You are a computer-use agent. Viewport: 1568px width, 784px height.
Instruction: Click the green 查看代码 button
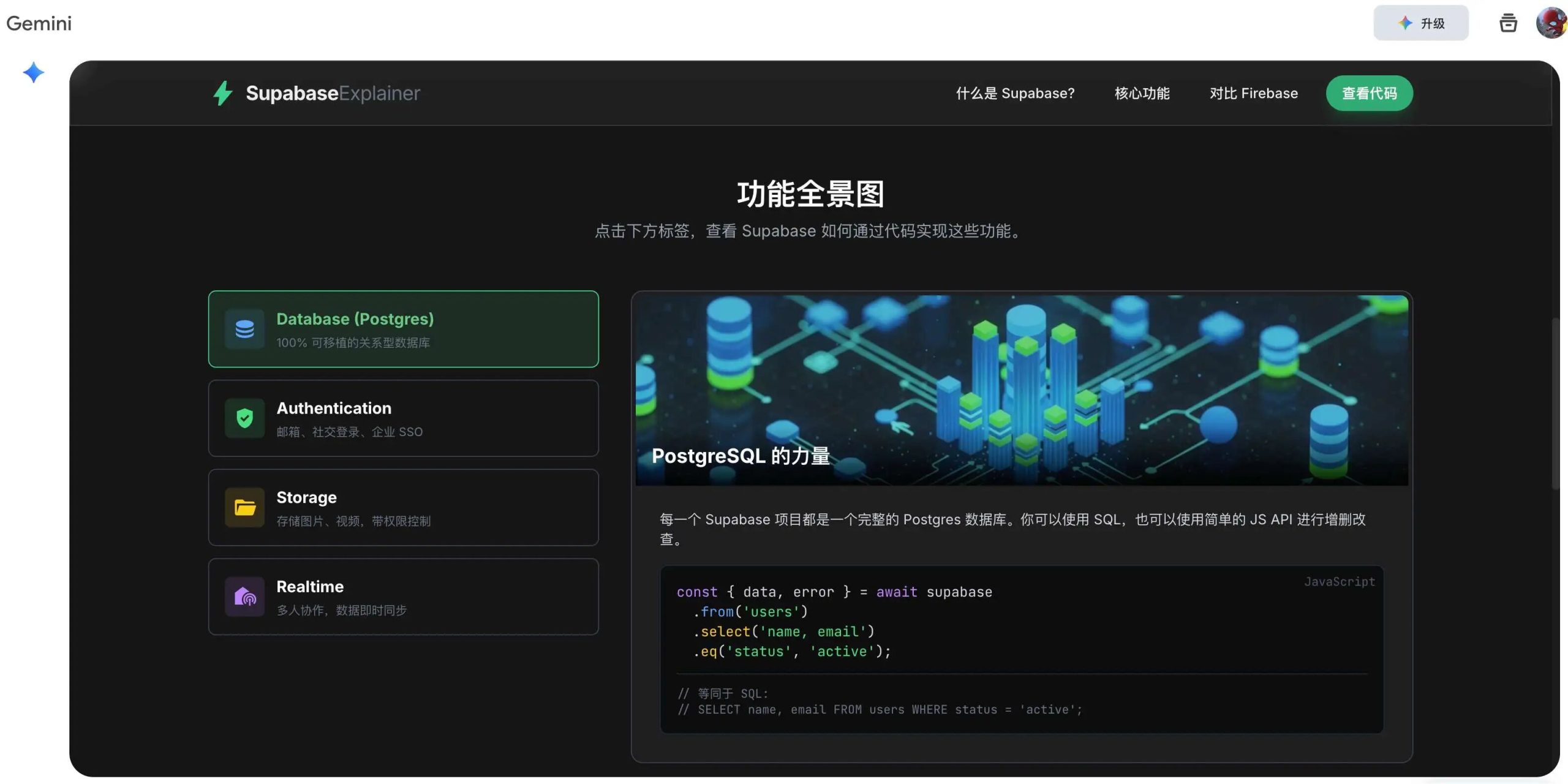[x=1369, y=92]
